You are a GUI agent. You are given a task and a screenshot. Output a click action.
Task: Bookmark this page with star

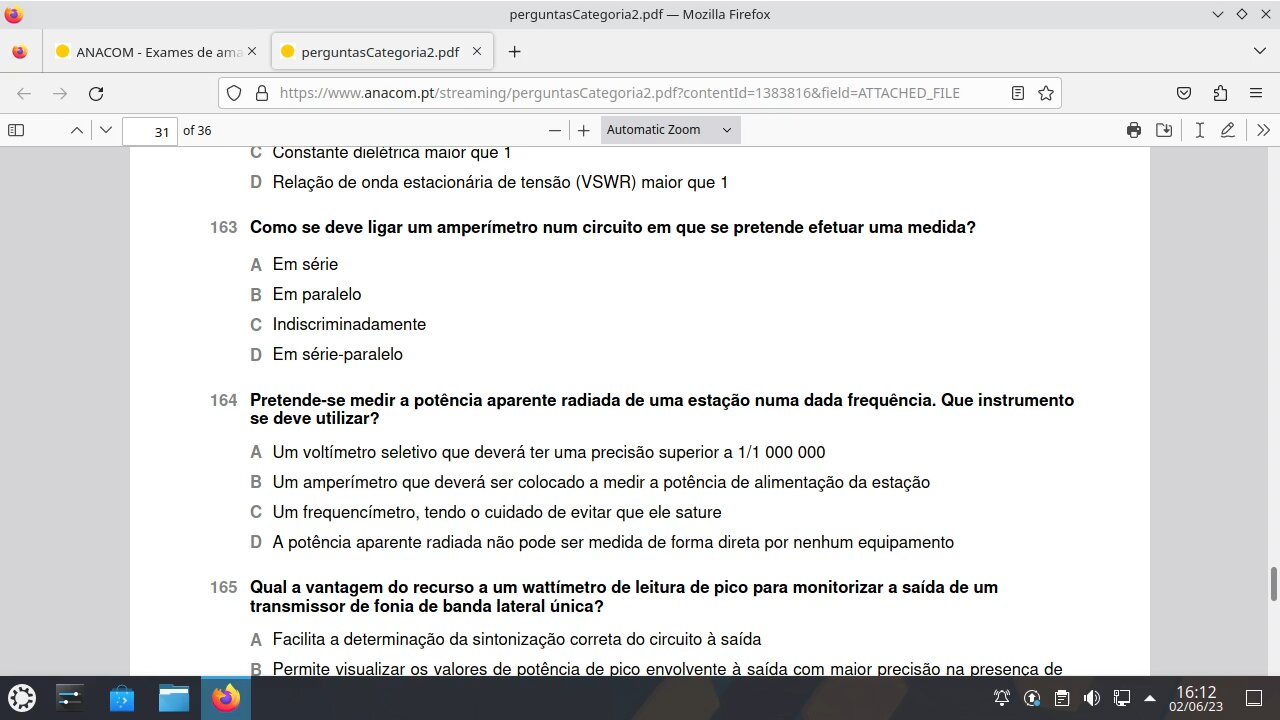(x=1046, y=93)
